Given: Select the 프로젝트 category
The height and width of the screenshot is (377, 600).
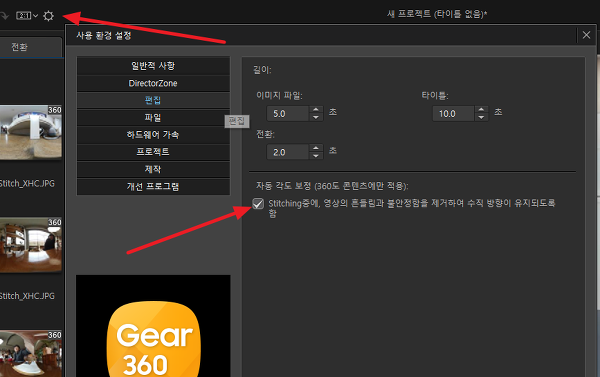Looking at the screenshot, I should tap(153, 152).
